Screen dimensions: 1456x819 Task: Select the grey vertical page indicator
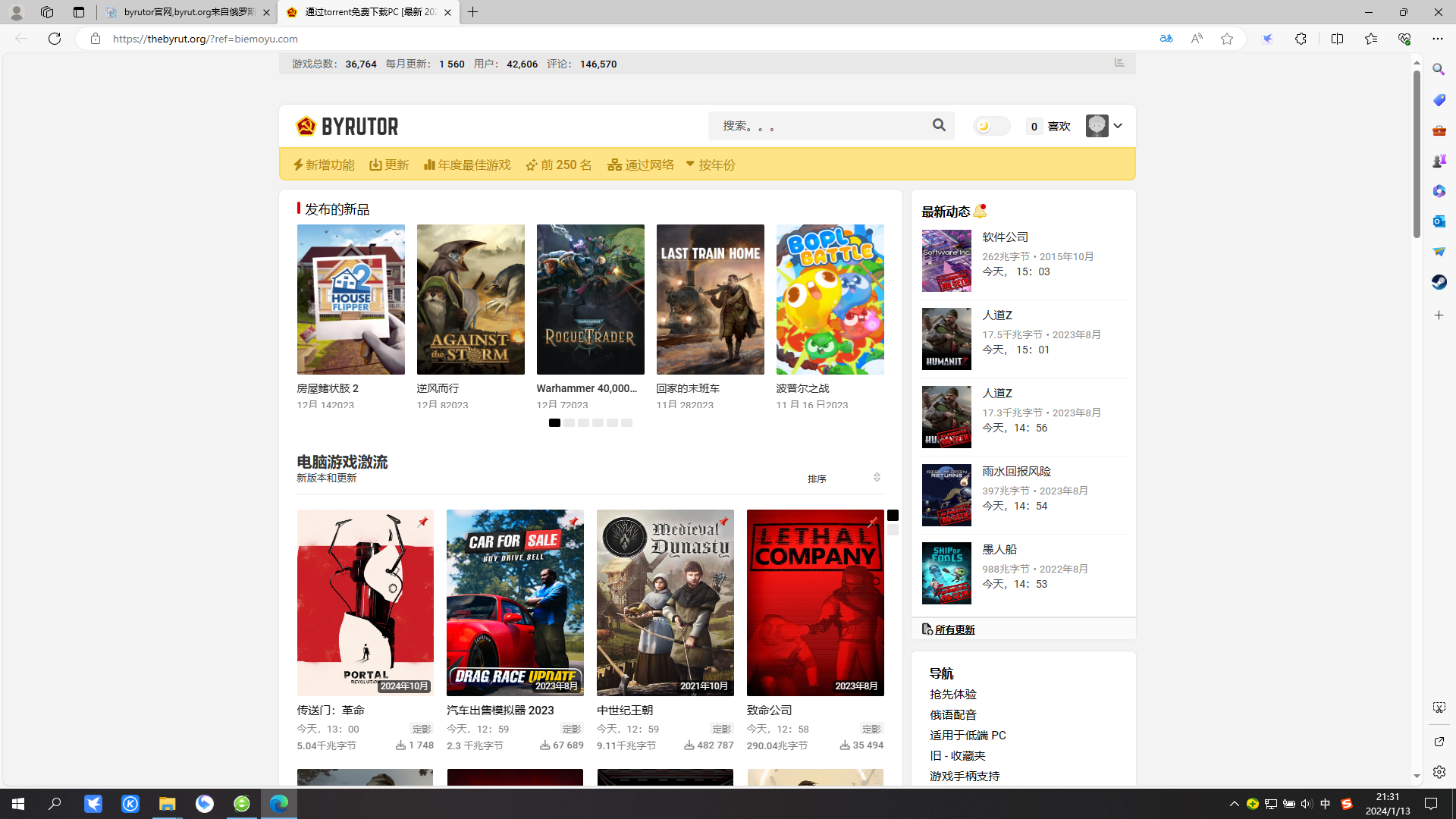[893, 530]
